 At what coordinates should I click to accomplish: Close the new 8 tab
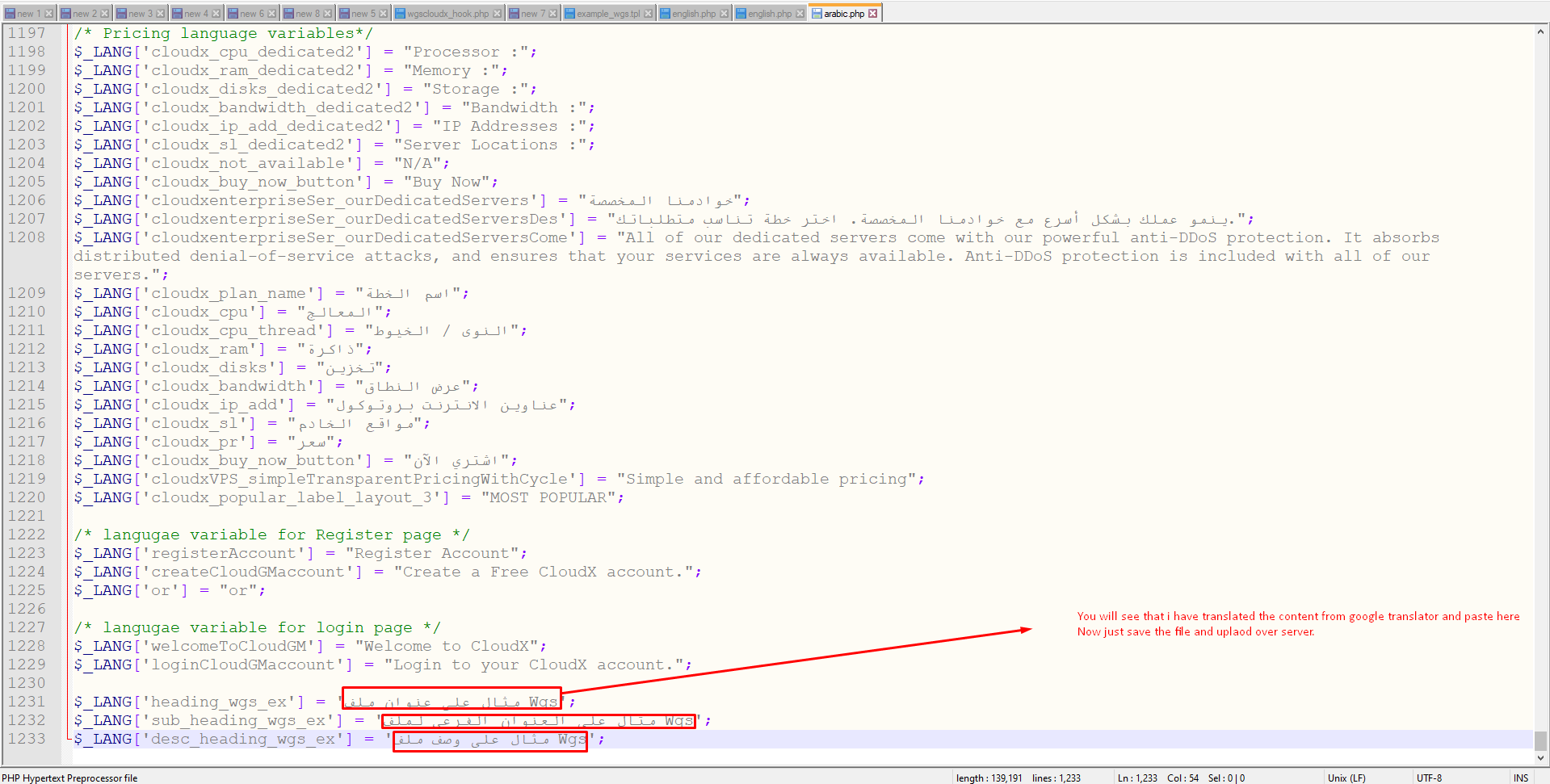click(x=328, y=14)
